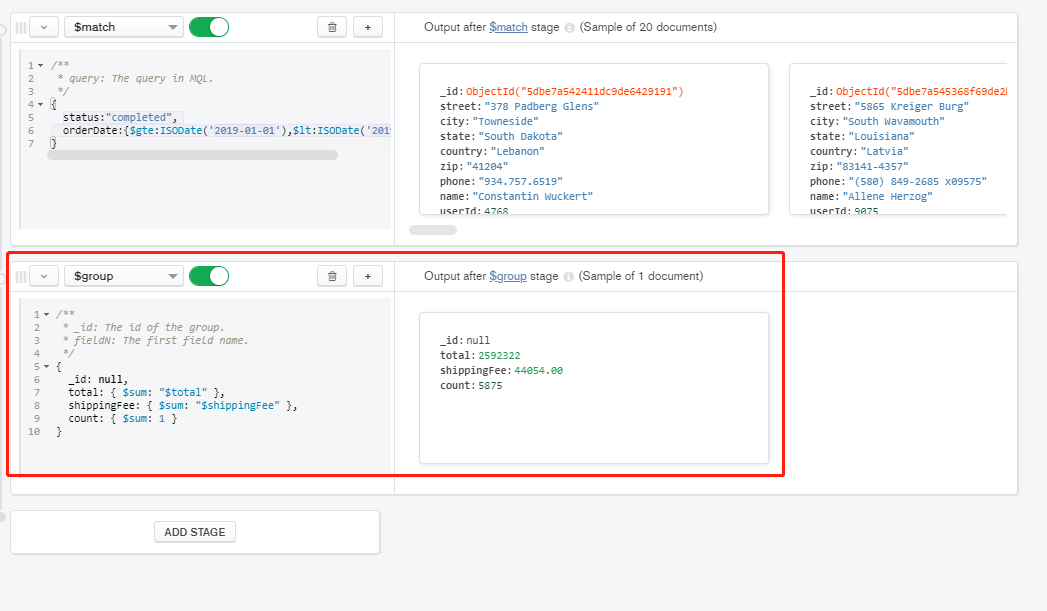The image size is (1047, 611).
Task: Delete the $match stage with trash icon
Action: [332, 27]
